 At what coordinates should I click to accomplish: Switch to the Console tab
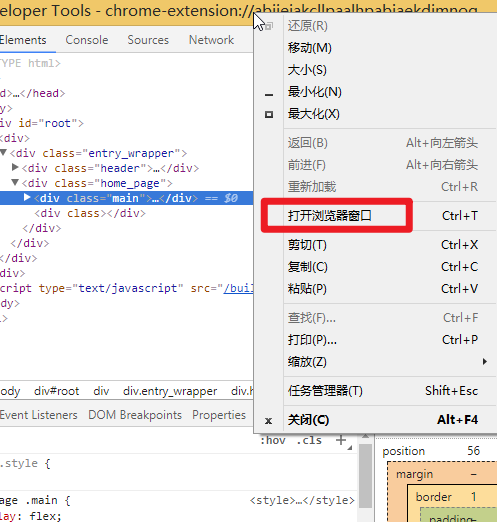(x=87, y=40)
